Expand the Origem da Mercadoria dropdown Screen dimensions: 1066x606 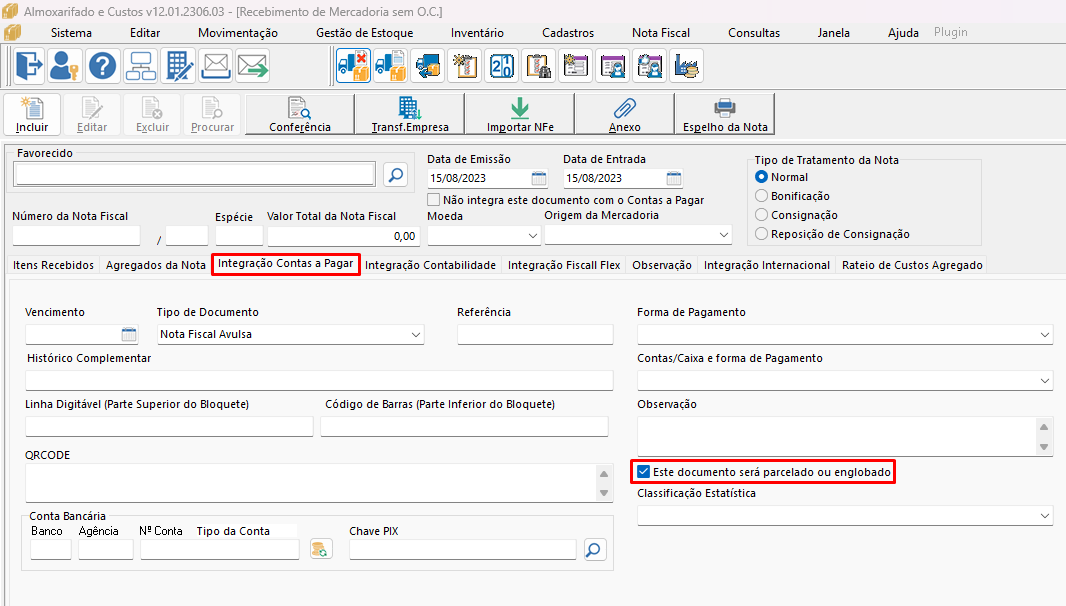click(723, 235)
